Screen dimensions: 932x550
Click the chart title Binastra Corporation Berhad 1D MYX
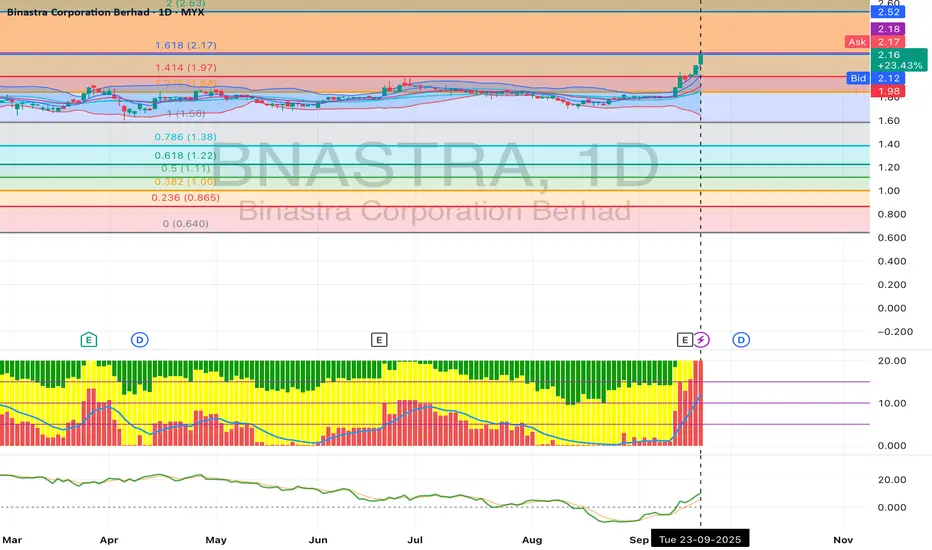[106, 12]
